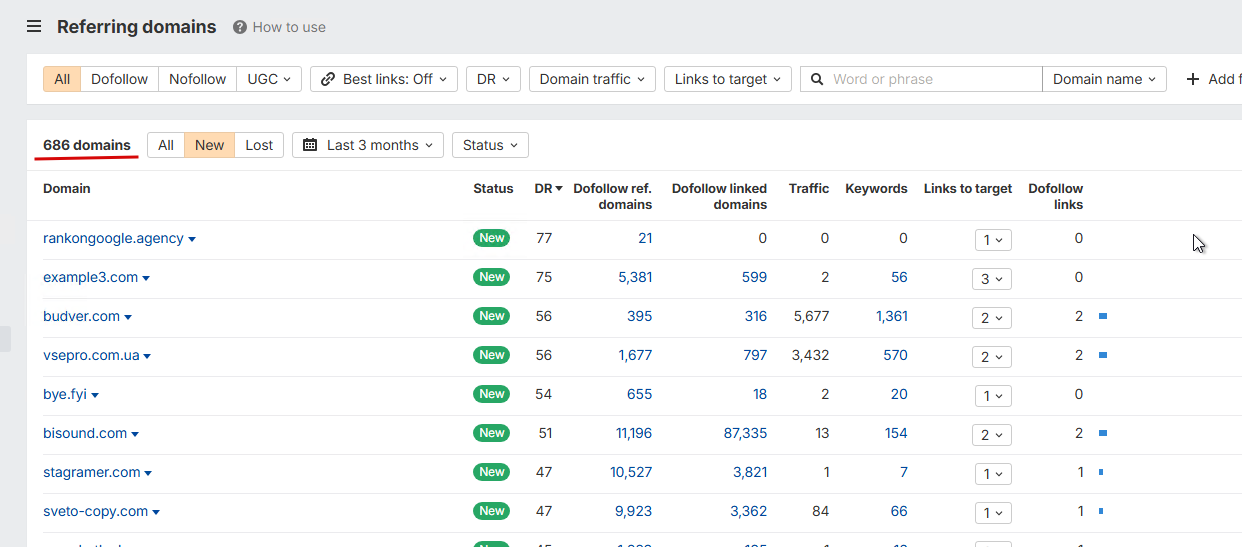This screenshot has height=547, width=1242.
Task: Expand links to target for example3.com
Action: point(992,278)
